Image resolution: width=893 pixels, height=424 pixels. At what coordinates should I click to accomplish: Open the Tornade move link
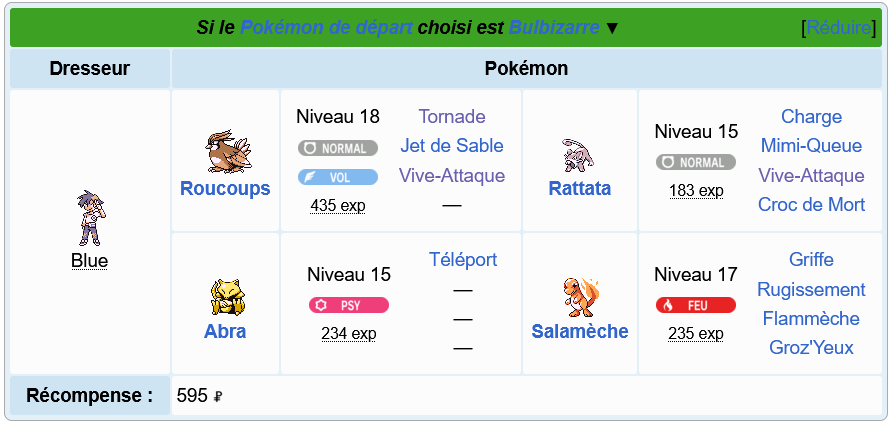pos(452,116)
